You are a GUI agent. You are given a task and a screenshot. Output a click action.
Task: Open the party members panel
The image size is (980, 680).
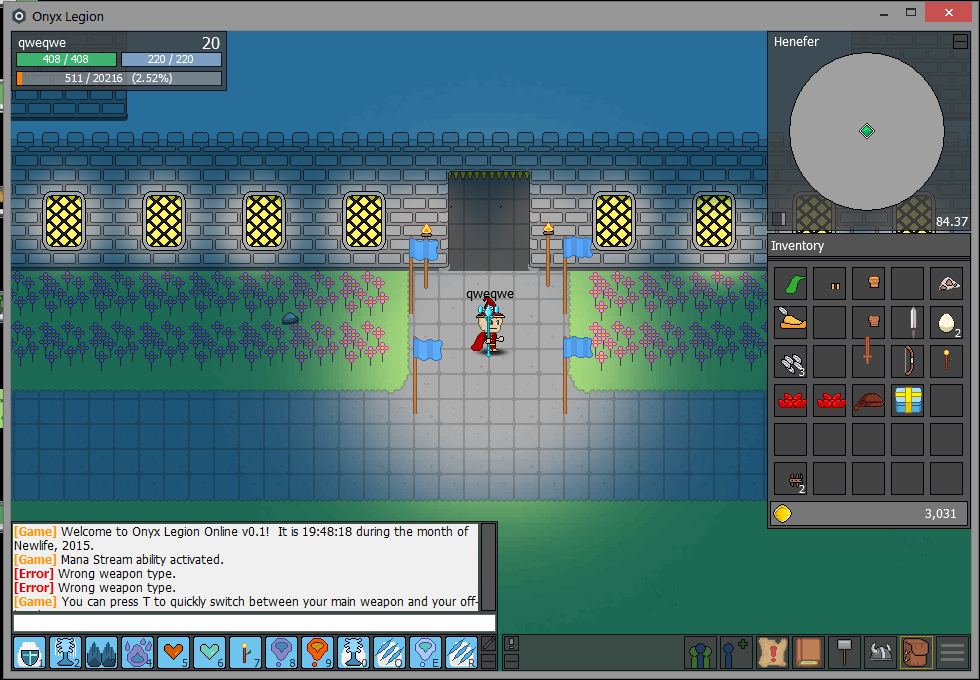700,653
